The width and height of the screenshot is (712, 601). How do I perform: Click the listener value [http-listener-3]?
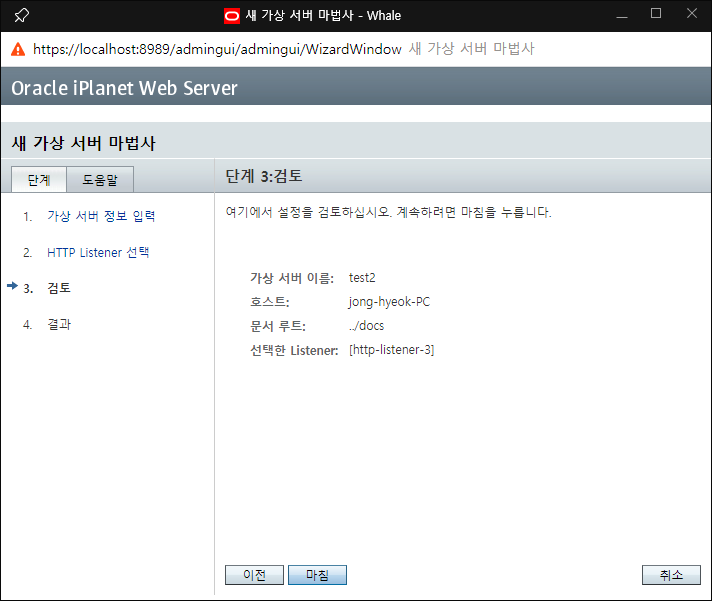click(391, 350)
